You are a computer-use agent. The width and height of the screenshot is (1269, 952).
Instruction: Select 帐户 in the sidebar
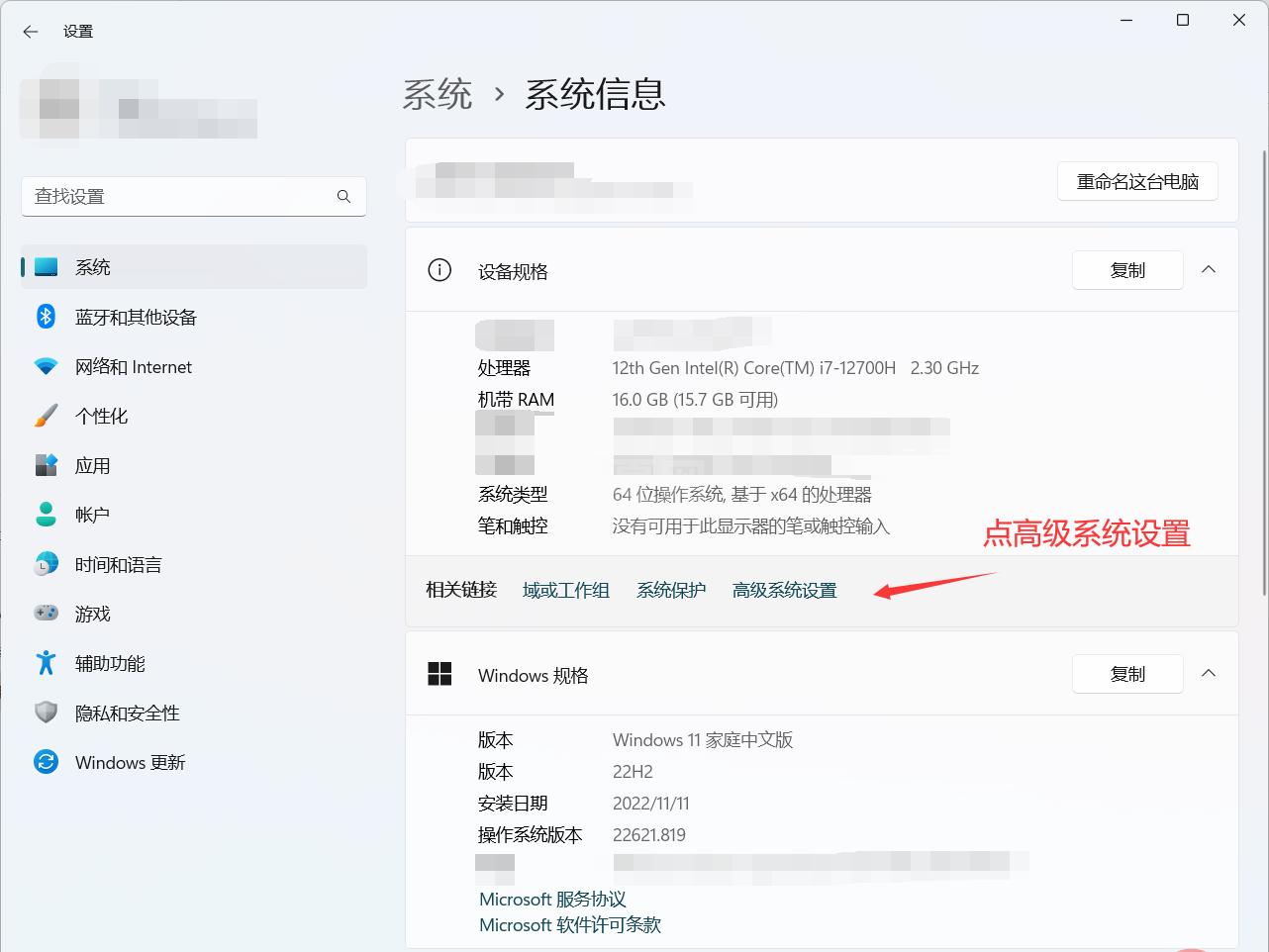tap(194, 515)
